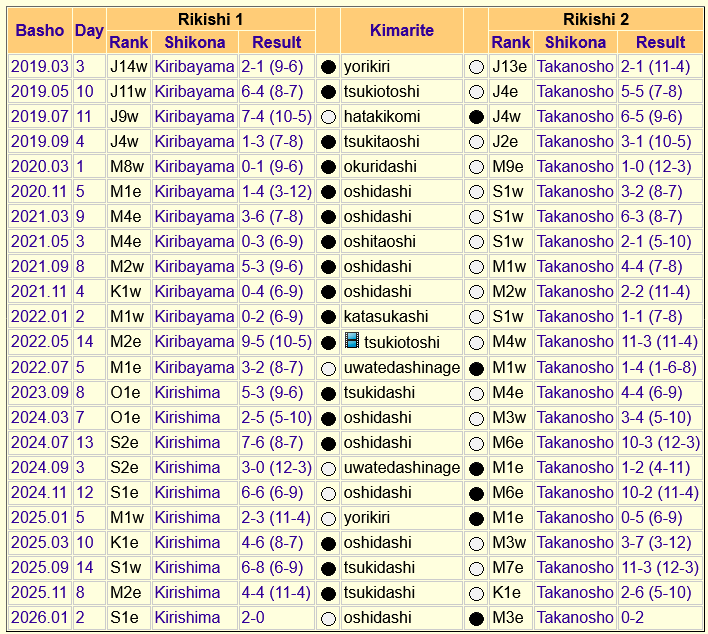The image size is (708, 634).
Task: Click the M8w rank cell
Action: coord(129,166)
